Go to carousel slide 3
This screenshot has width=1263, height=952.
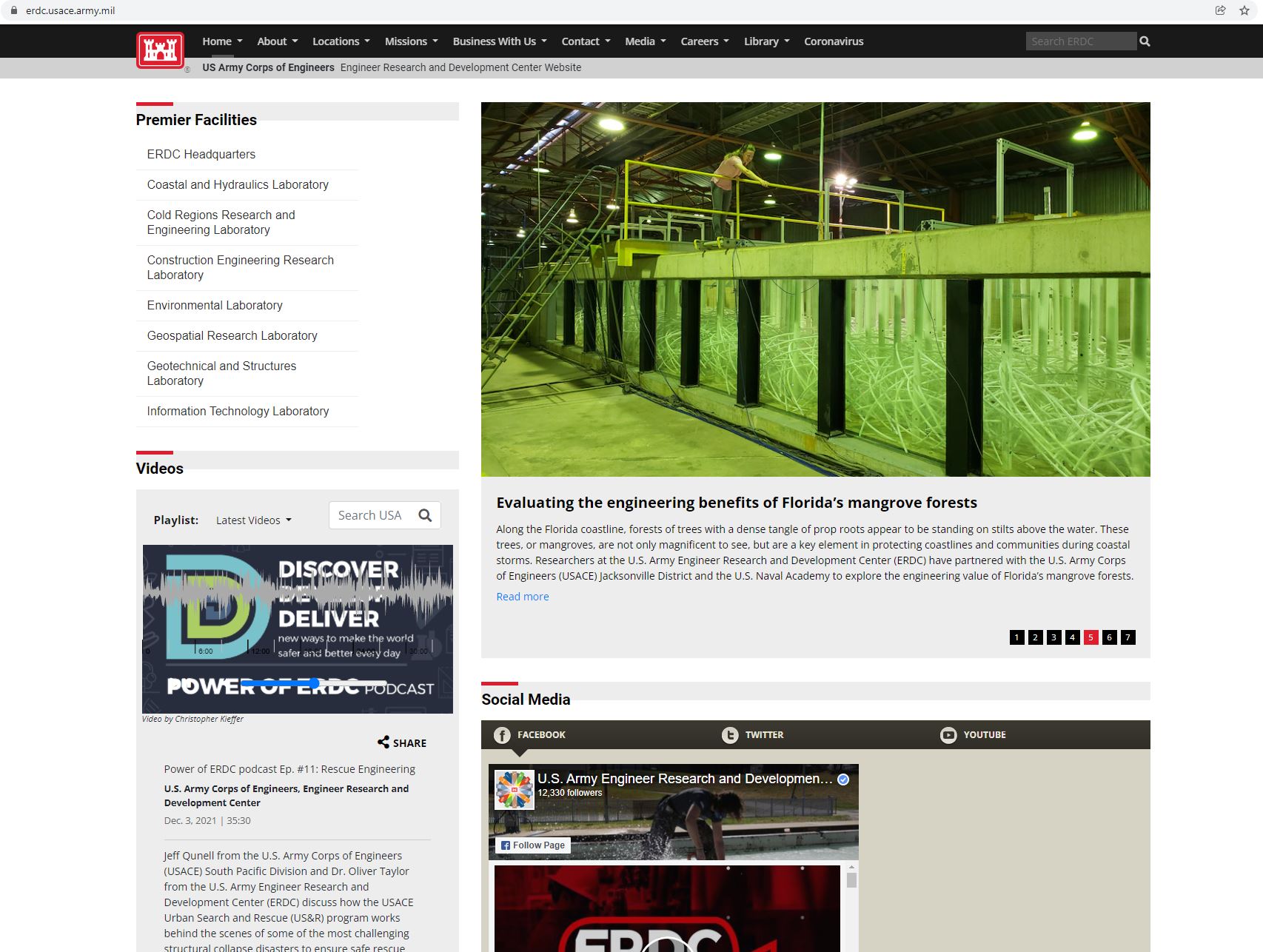(x=1054, y=637)
